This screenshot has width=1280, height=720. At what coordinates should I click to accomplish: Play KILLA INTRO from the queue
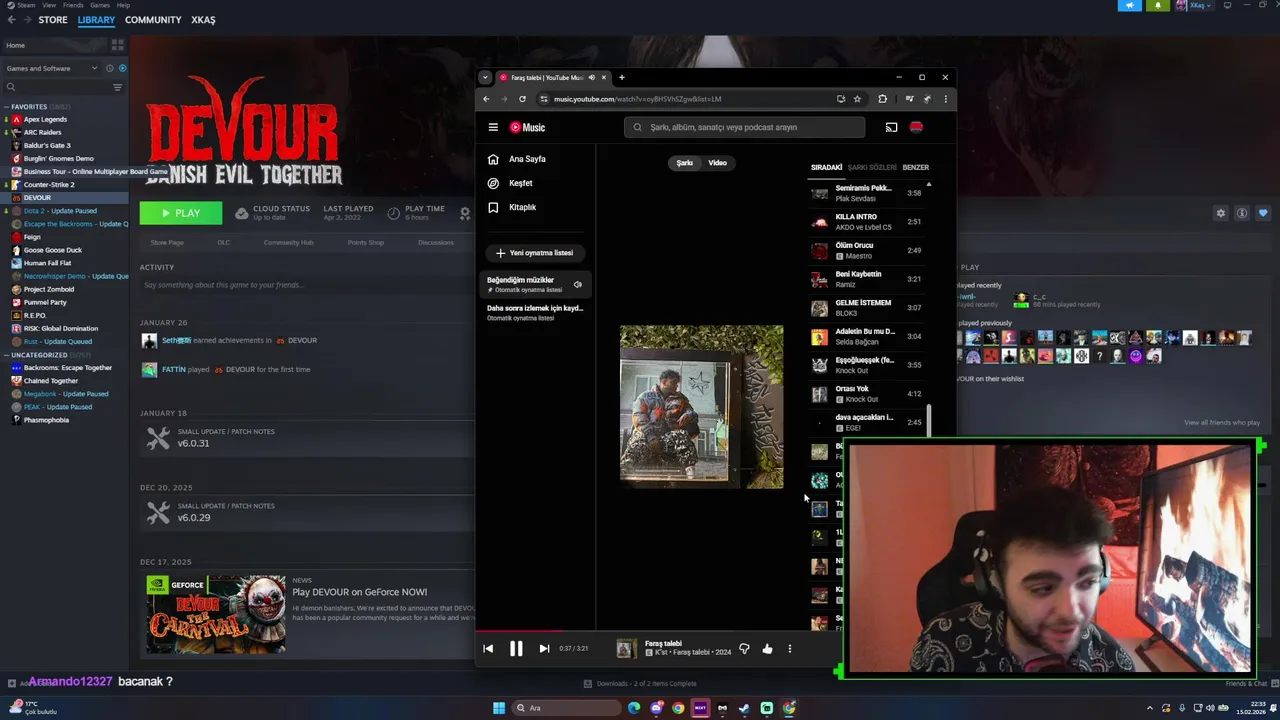click(x=866, y=222)
